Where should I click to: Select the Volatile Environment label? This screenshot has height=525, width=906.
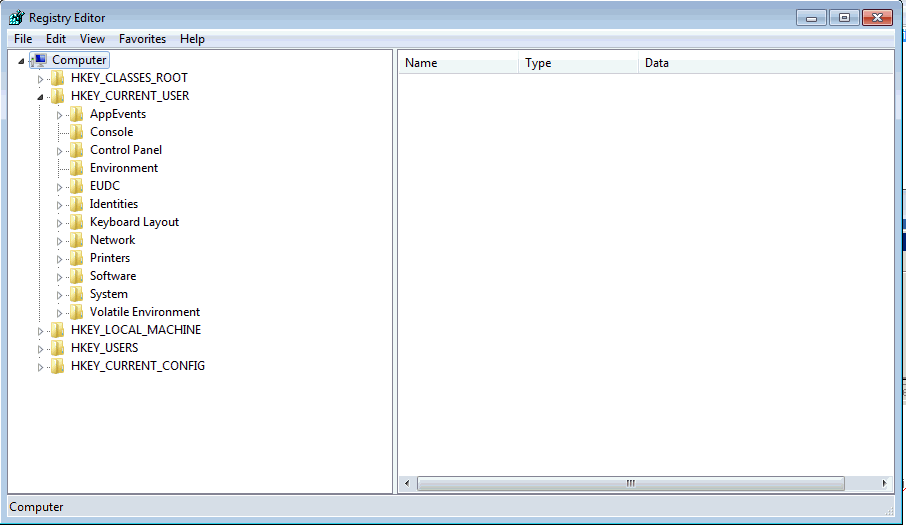[144, 312]
